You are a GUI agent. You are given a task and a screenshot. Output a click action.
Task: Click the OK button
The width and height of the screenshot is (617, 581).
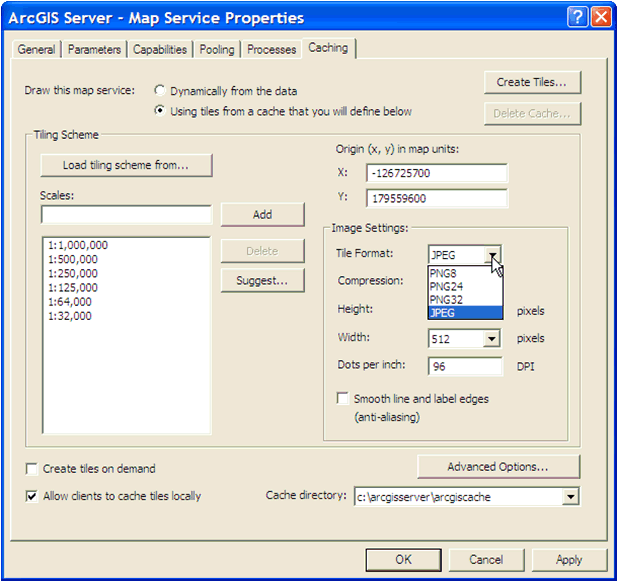click(404, 560)
